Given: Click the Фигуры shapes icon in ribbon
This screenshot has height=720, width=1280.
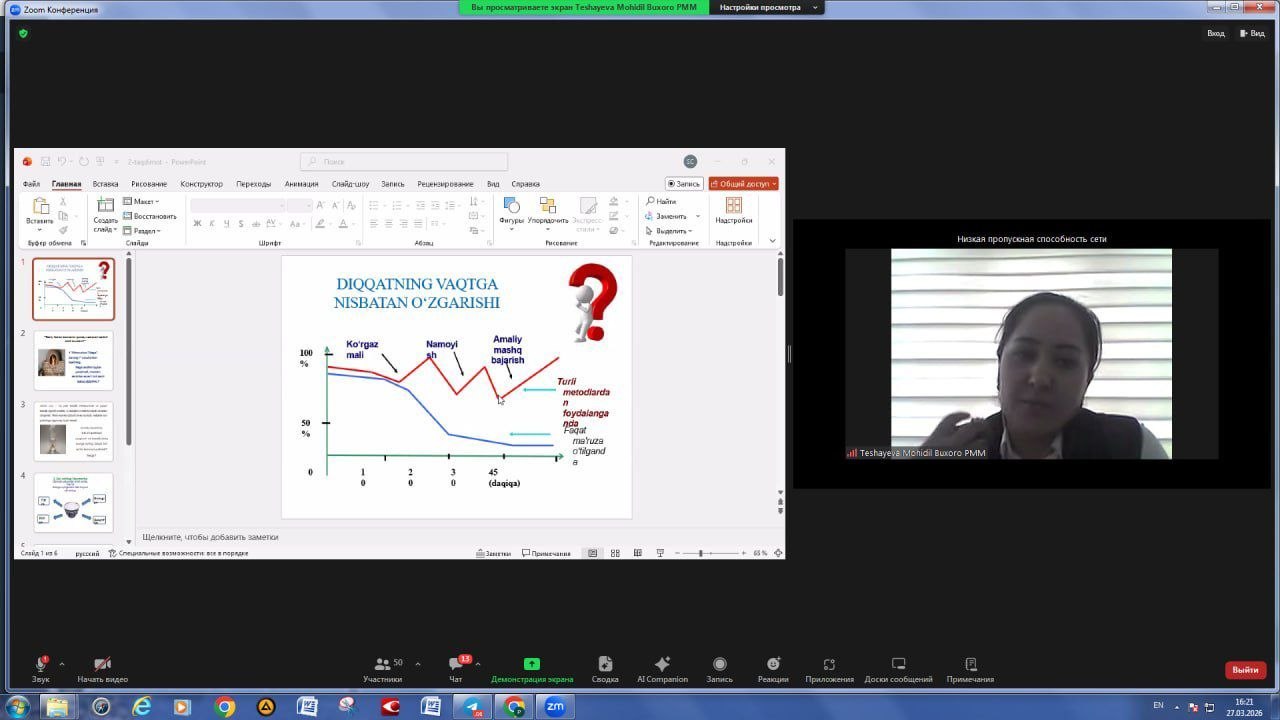Looking at the screenshot, I should (511, 208).
